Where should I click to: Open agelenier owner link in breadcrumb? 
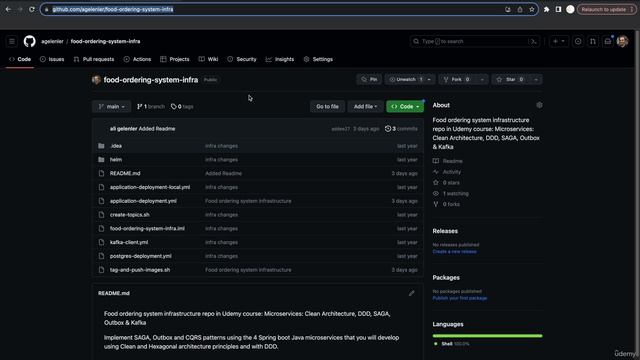coord(52,41)
